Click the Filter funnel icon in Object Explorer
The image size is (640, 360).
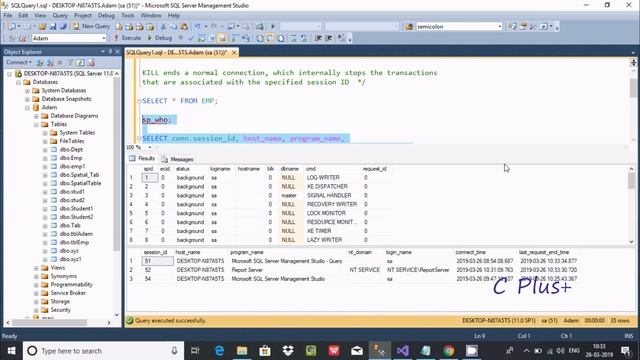pyautogui.click(x=70, y=62)
